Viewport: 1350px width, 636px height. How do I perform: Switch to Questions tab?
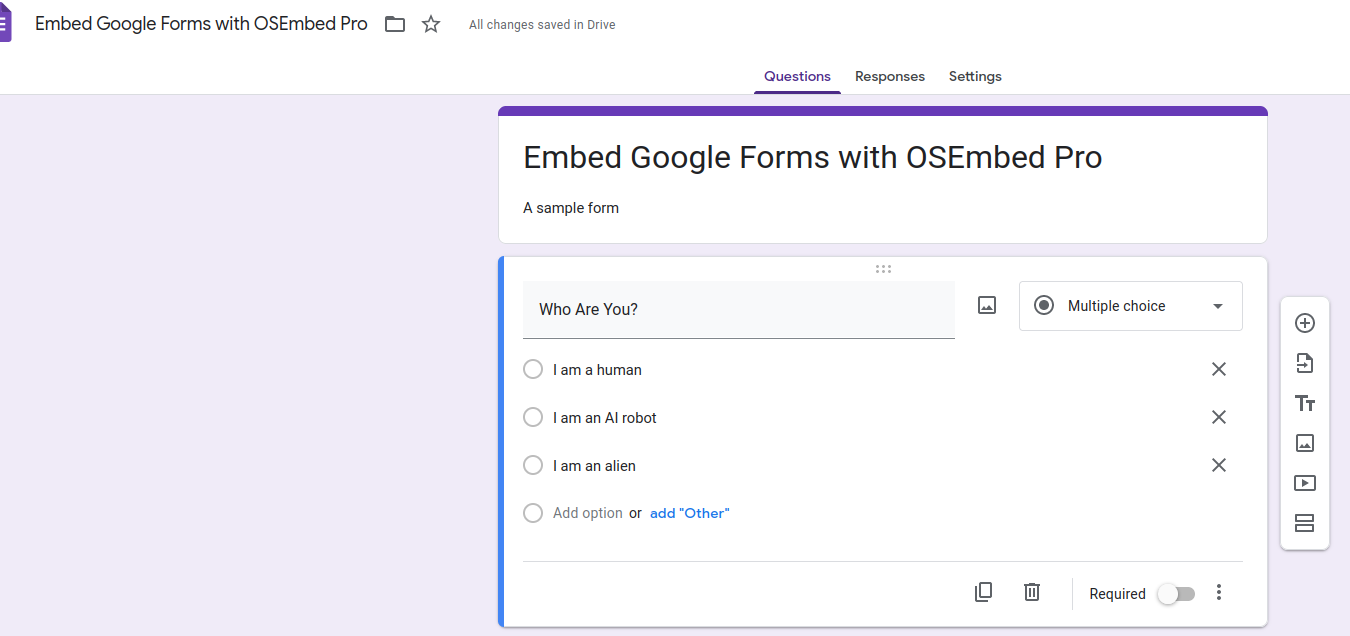pyautogui.click(x=797, y=76)
